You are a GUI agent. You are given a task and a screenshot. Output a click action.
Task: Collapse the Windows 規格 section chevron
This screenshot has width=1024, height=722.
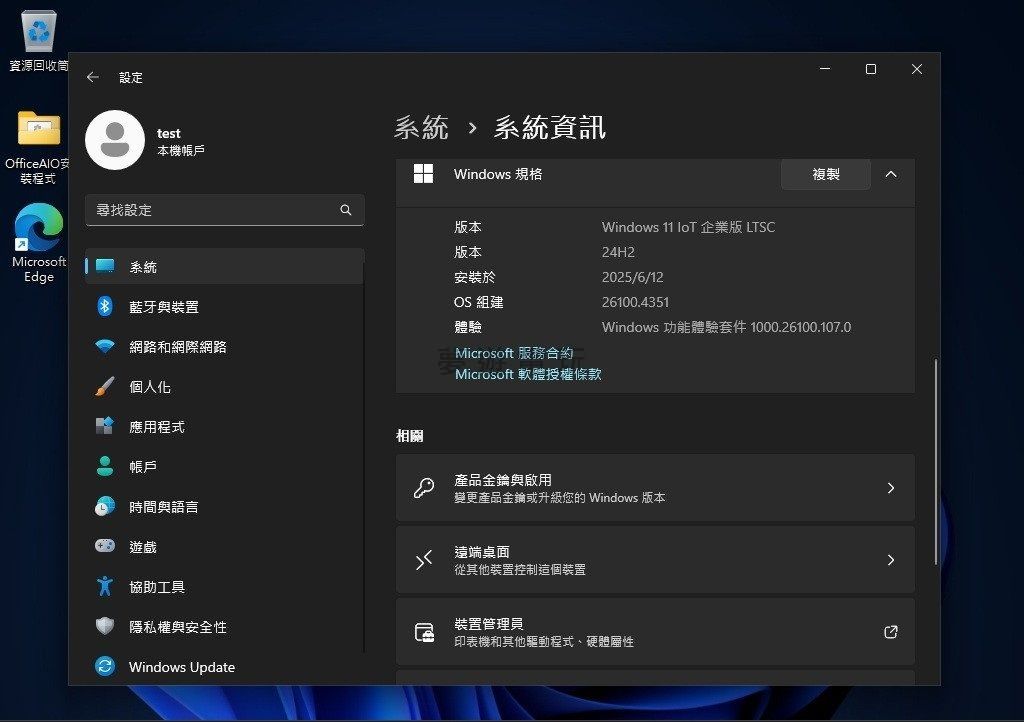coord(891,174)
